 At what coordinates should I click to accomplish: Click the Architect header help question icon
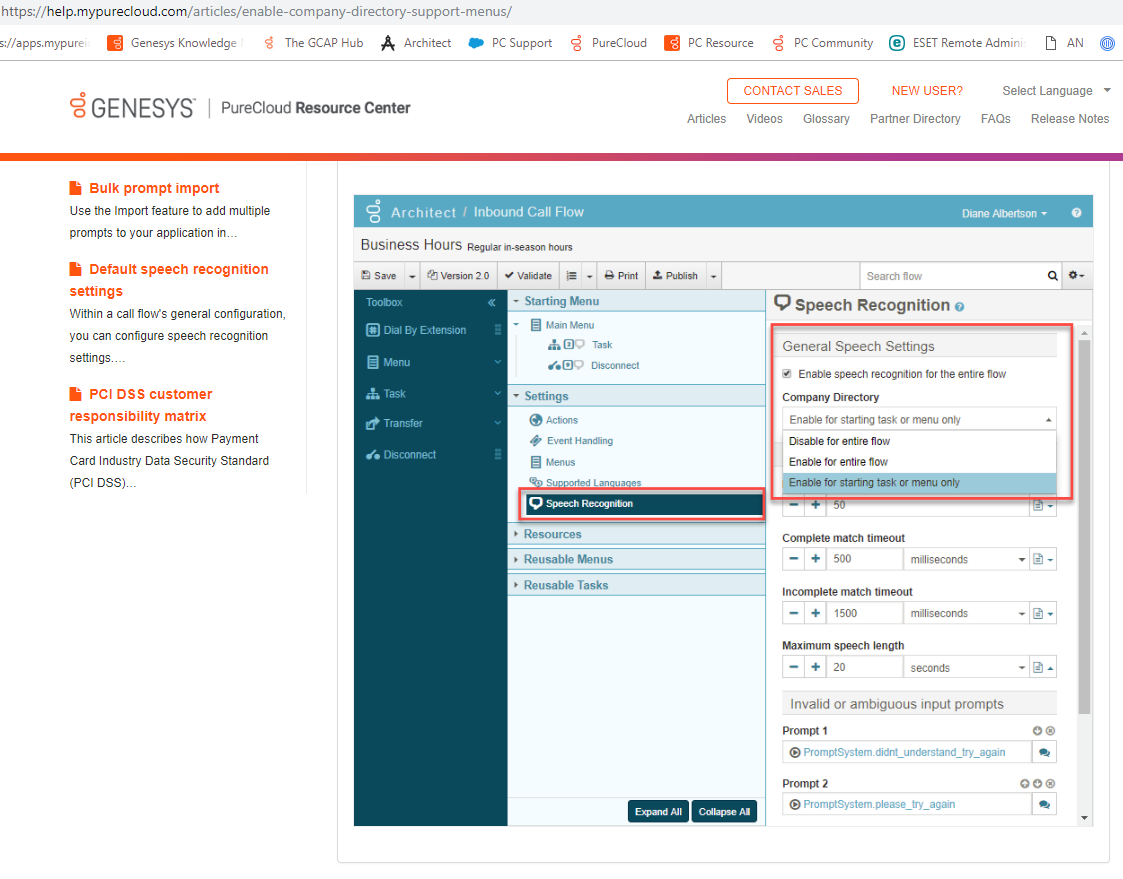coord(1076,213)
